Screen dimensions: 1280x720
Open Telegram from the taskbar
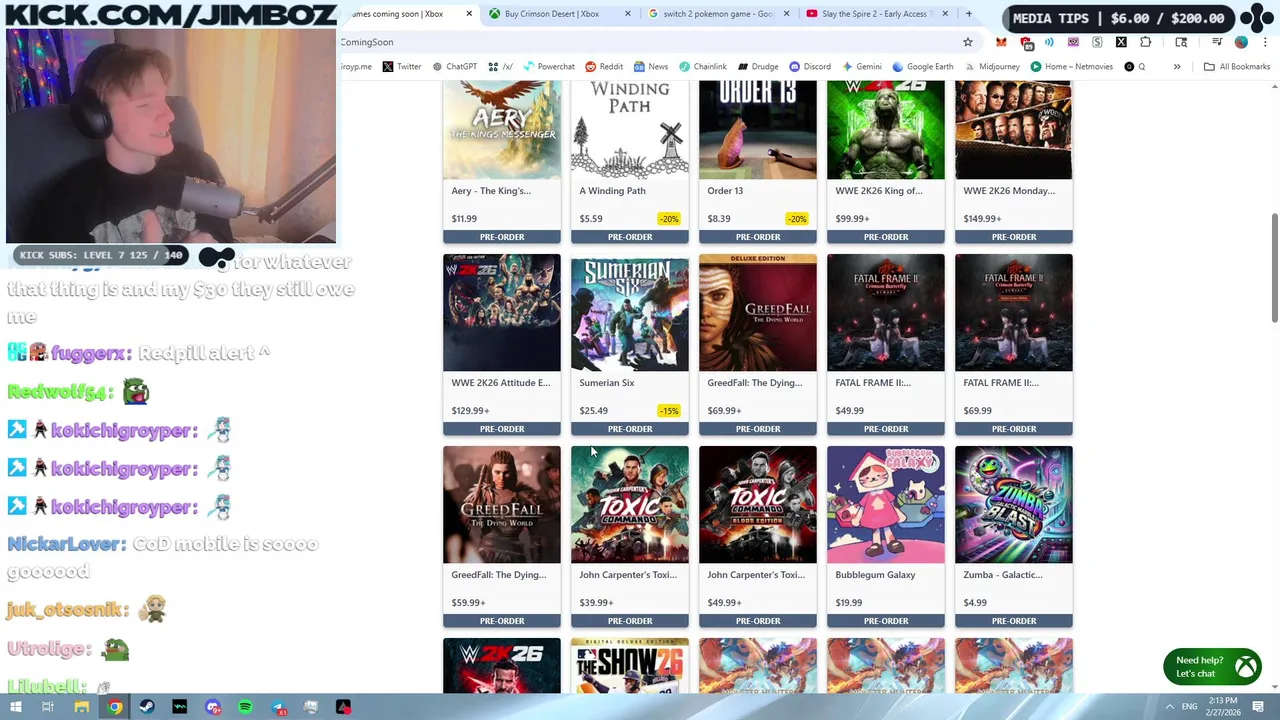pyautogui.click(x=278, y=707)
